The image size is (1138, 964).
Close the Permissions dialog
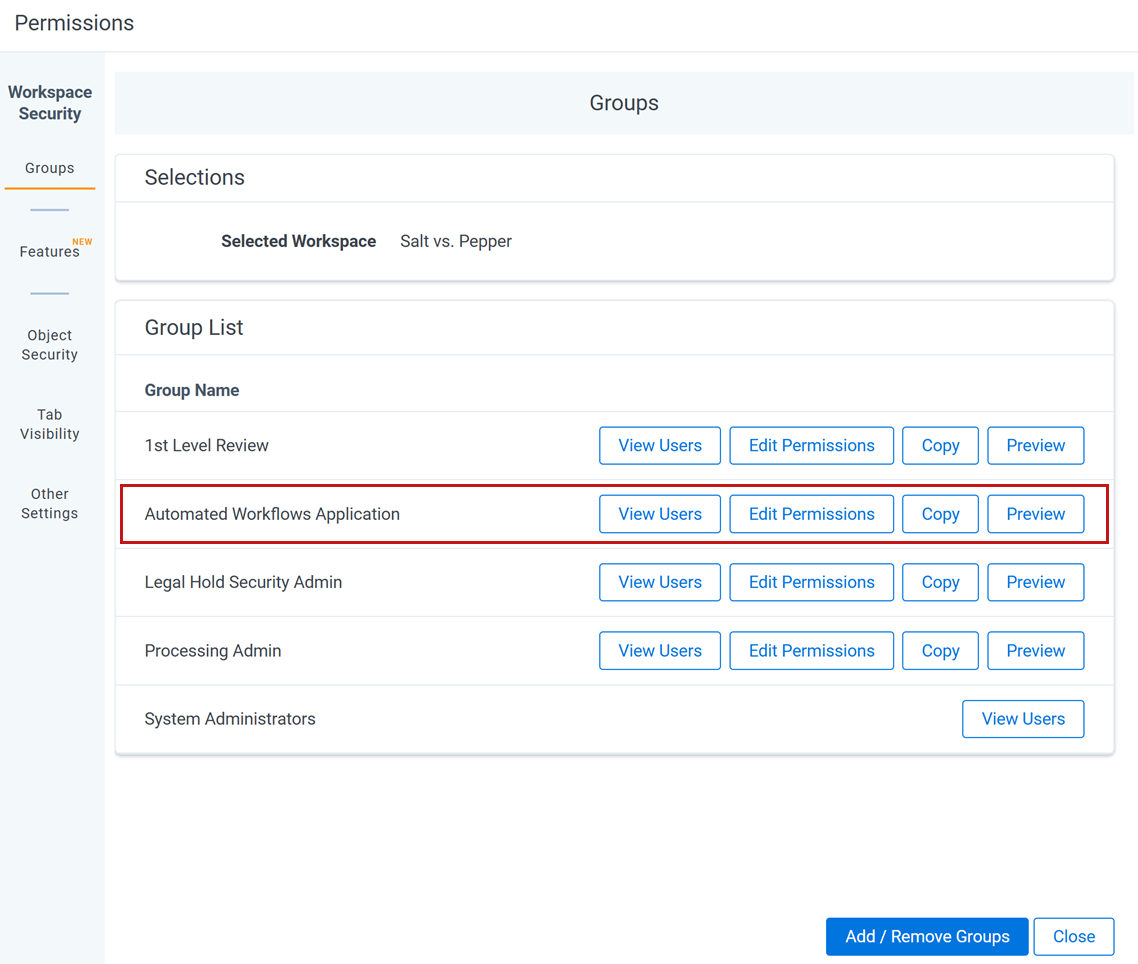pos(1073,936)
